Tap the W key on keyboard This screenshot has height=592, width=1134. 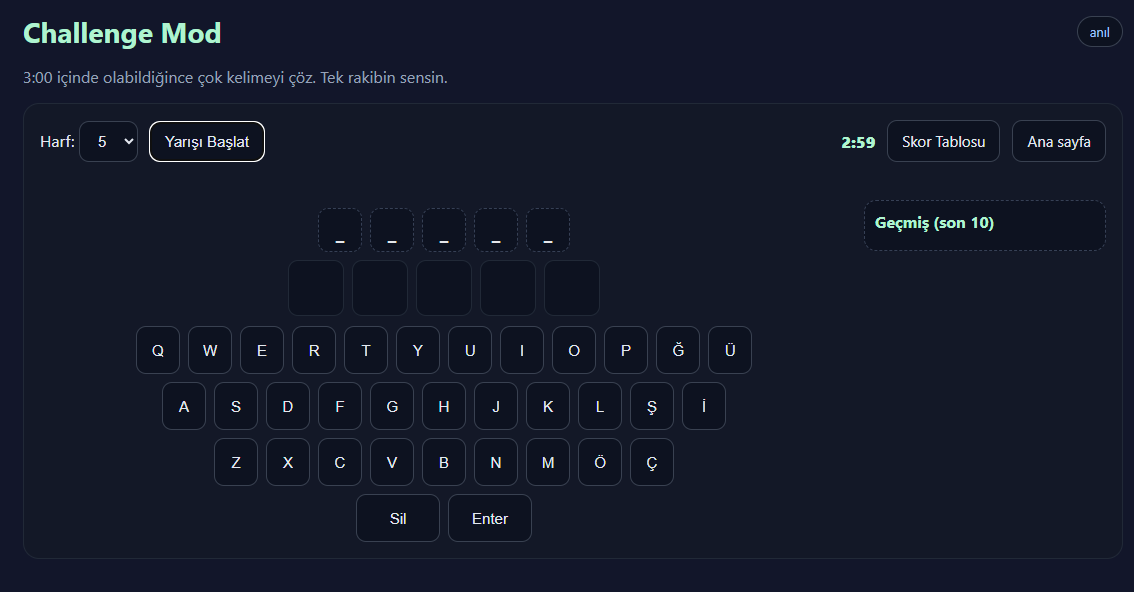(x=210, y=351)
